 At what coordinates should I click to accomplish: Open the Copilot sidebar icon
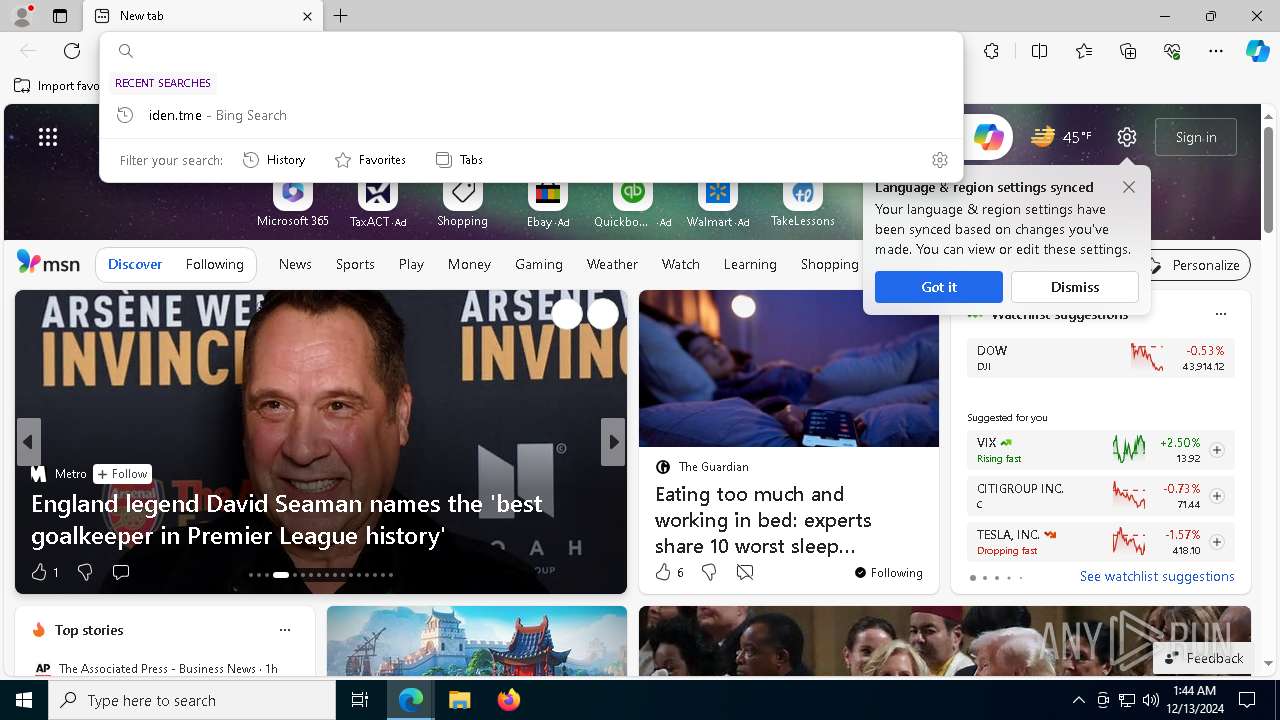(x=1257, y=51)
